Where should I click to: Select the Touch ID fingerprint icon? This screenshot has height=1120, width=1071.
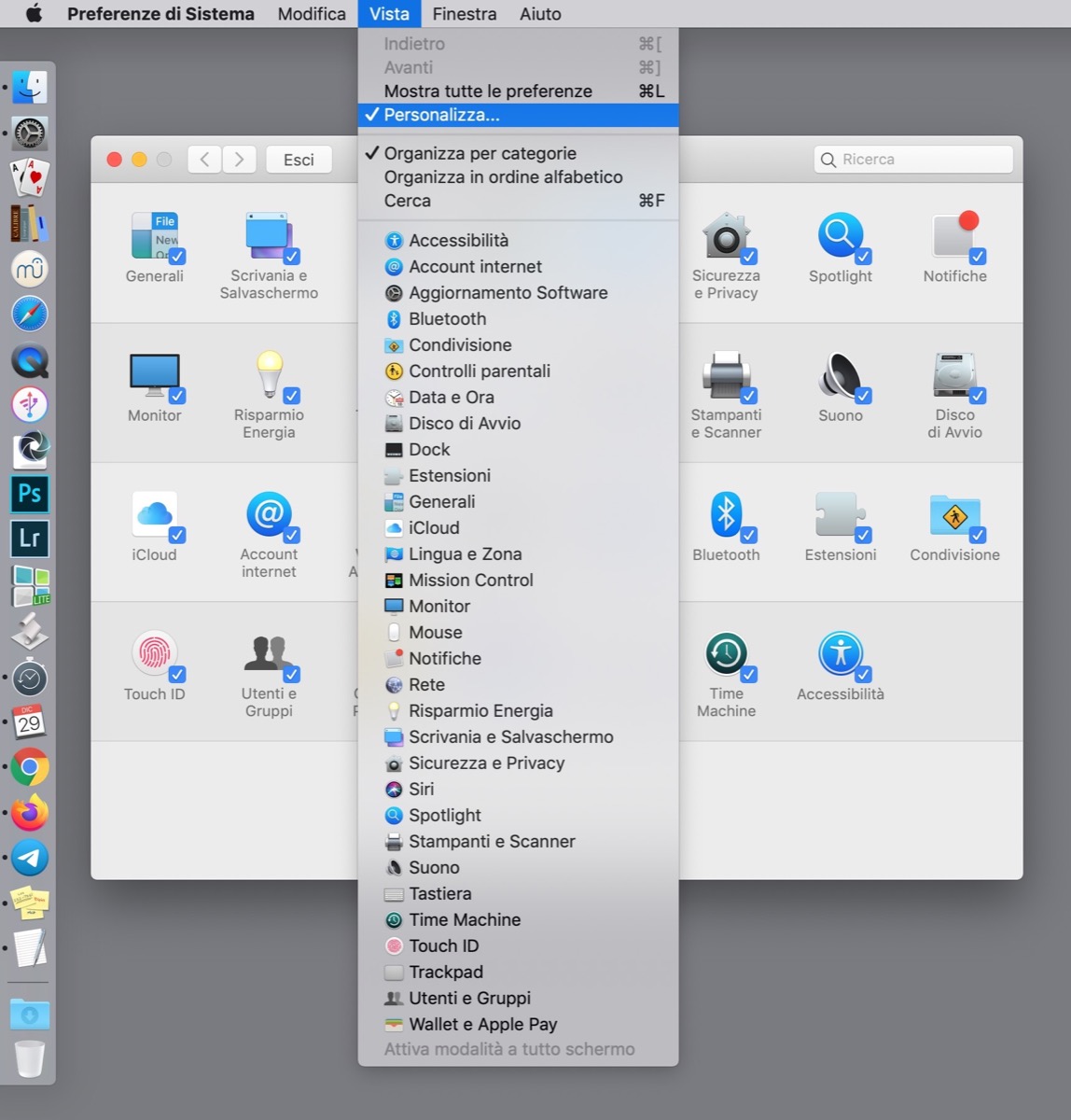coord(153,655)
